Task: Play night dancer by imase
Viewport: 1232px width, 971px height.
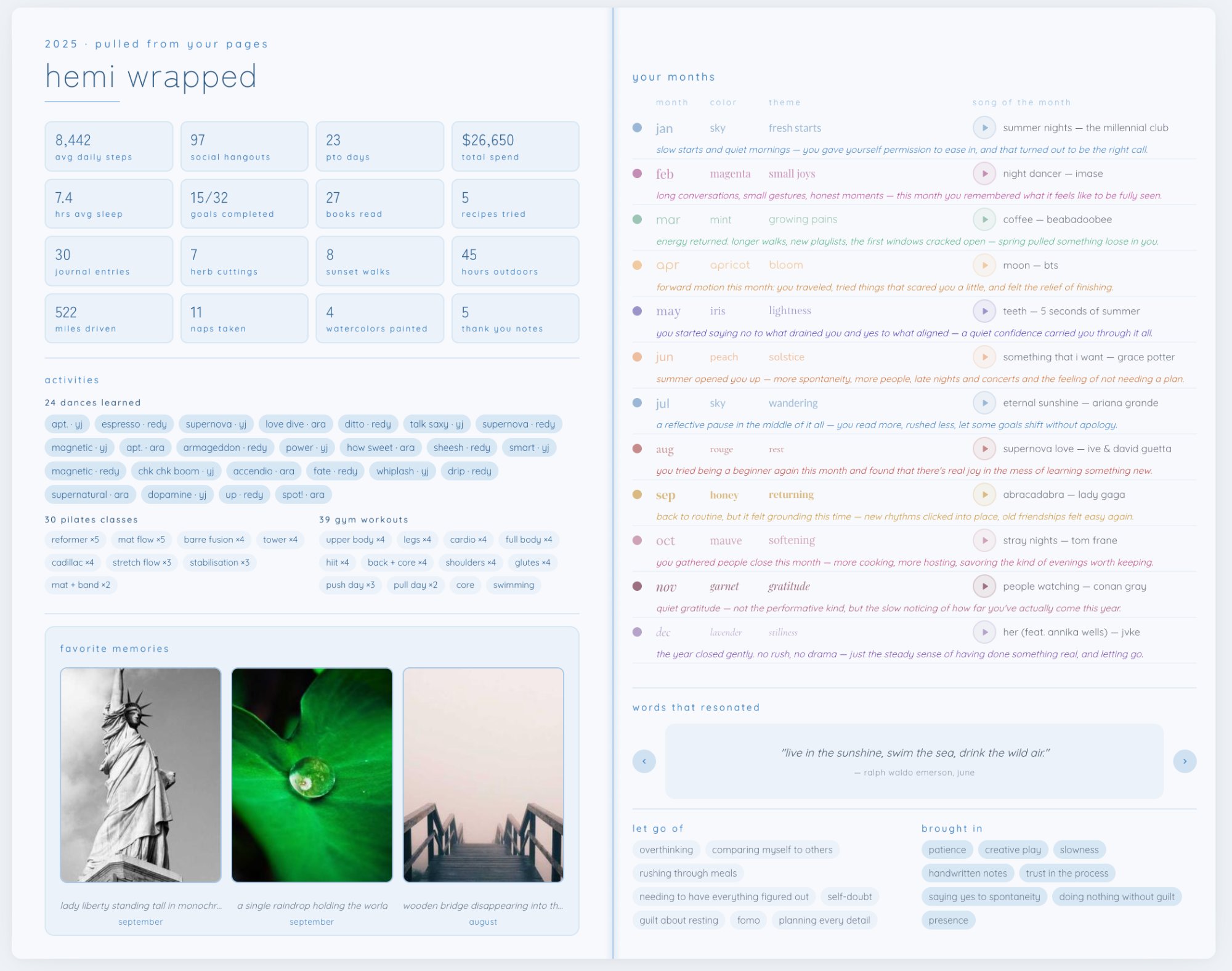Action: pyautogui.click(x=984, y=174)
